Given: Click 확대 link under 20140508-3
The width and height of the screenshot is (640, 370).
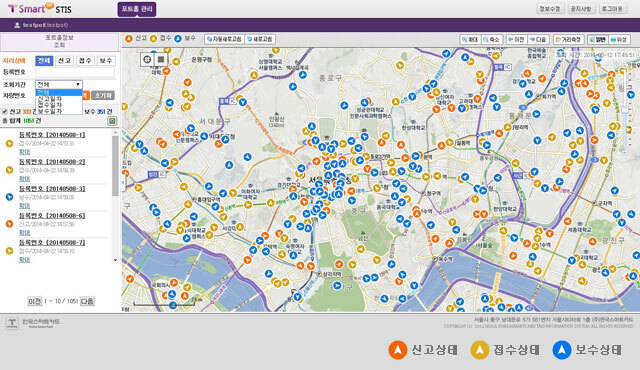Looking at the screenshot, I should (24, 206).
